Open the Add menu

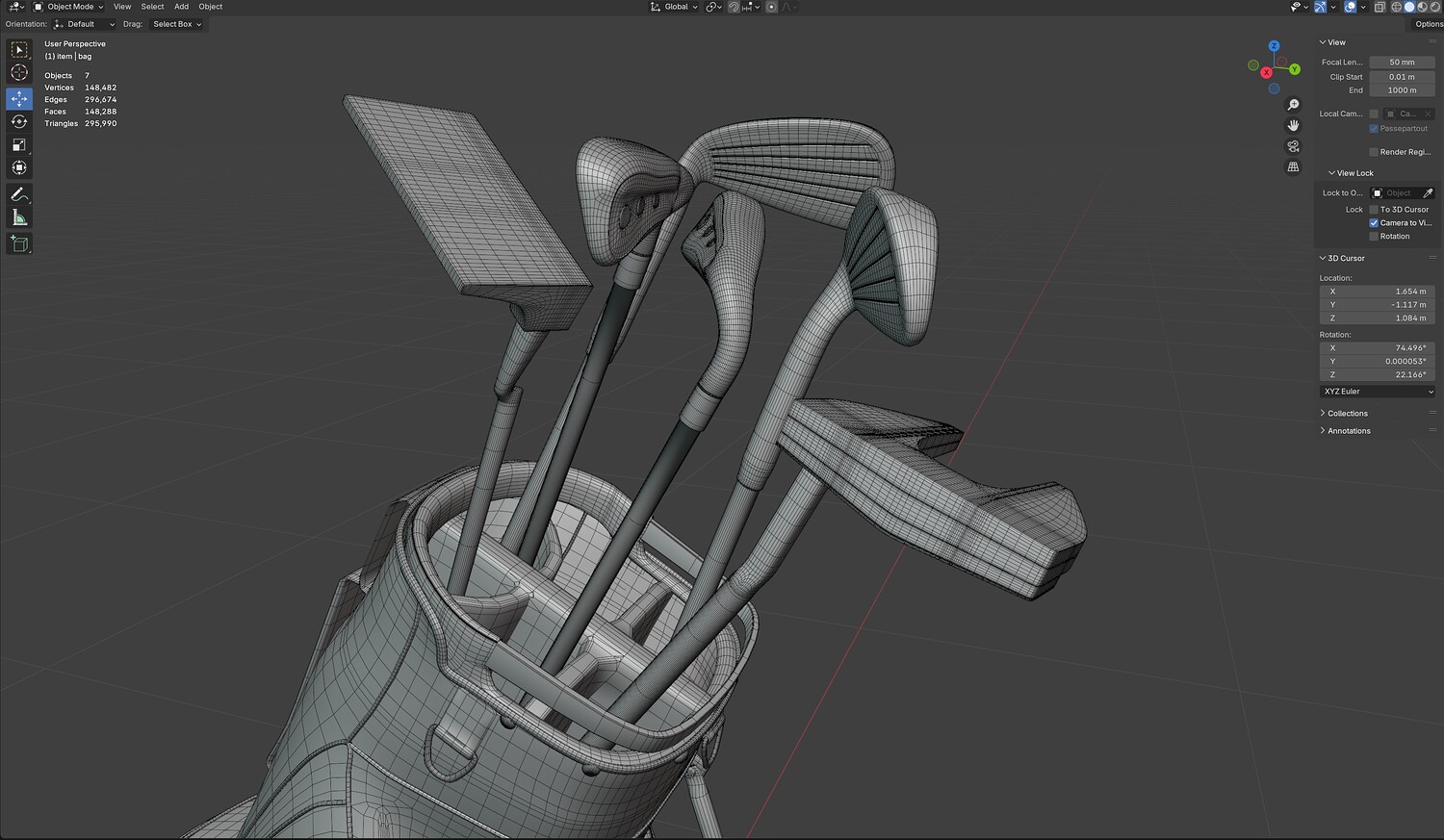point(181,7)
